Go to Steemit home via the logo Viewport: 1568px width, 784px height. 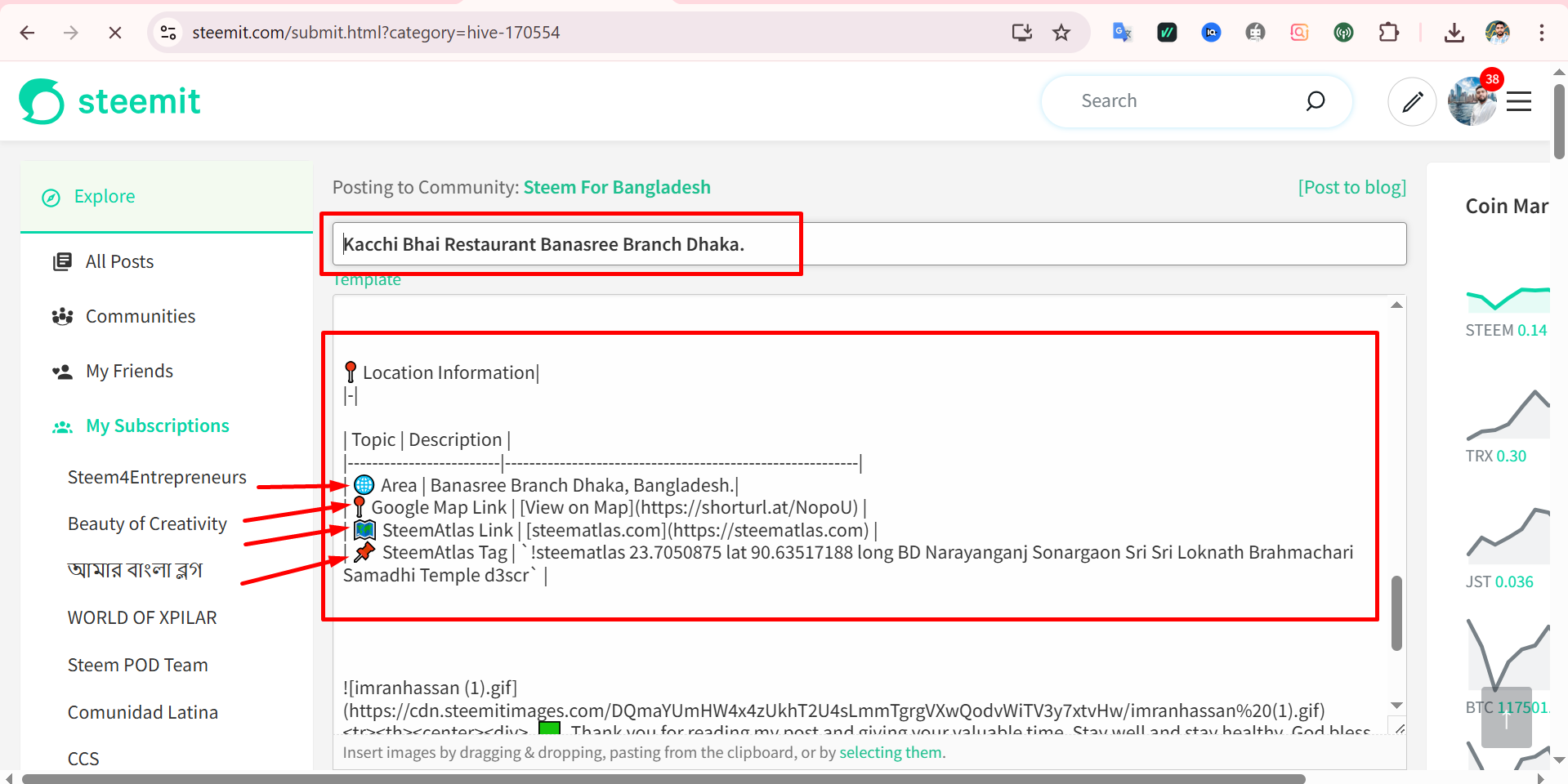[110, 101]
